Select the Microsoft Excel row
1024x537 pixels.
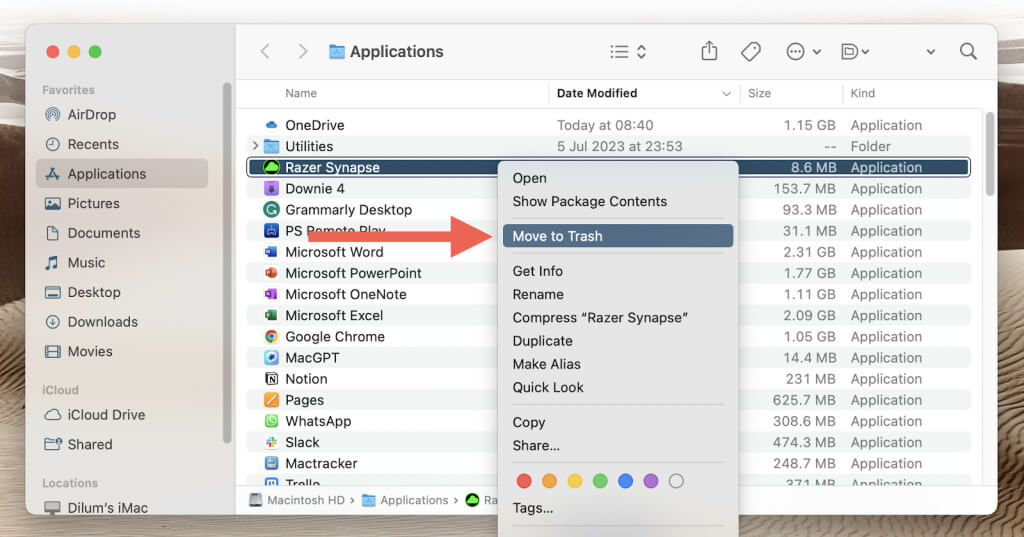(334, 315)
